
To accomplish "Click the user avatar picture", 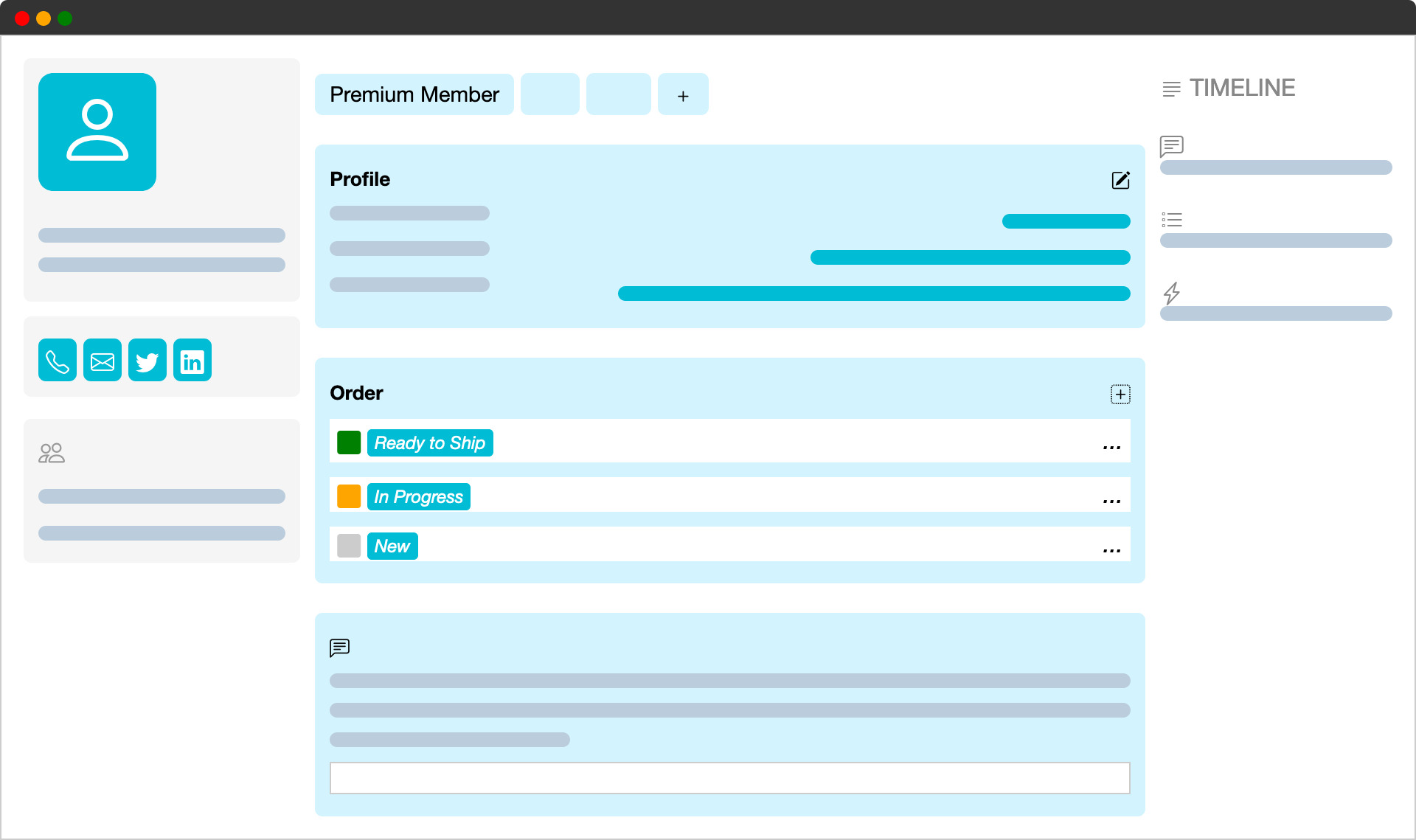I will coord(97,132).
